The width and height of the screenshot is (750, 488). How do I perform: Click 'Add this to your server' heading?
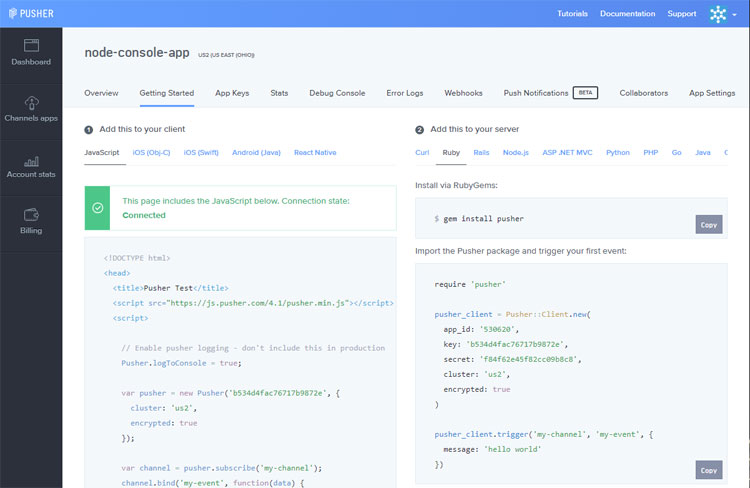pos(474,129)
